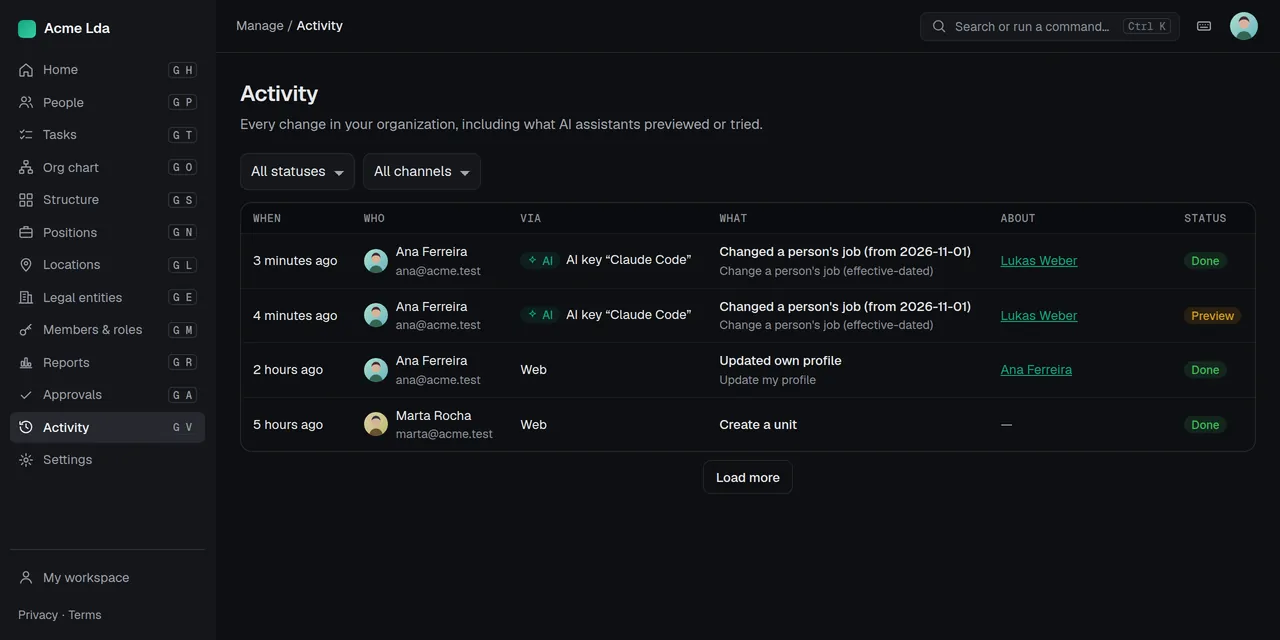Image resolution: width=1280 pixels, height=640 pixels.
Task: Click the "Create a unit" entry
Action: [758, 425]
